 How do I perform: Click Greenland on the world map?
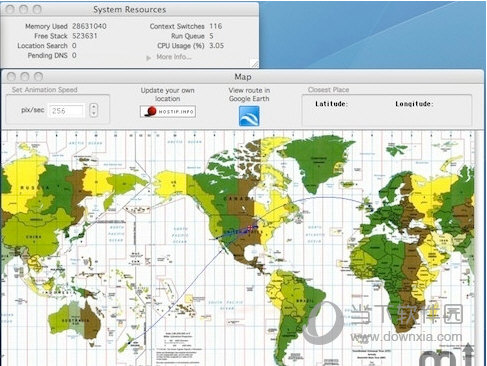(x=317, y=160)
